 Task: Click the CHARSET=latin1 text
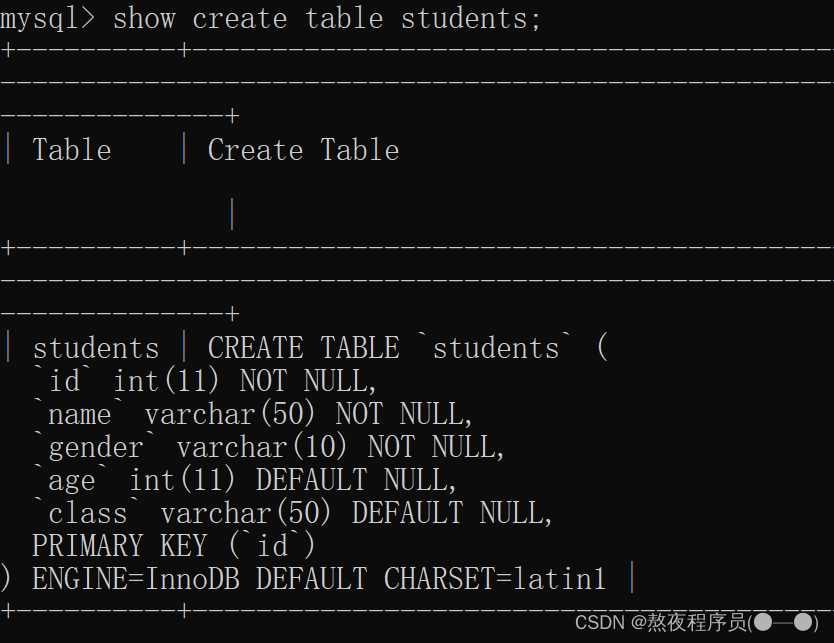coord(495,579)
